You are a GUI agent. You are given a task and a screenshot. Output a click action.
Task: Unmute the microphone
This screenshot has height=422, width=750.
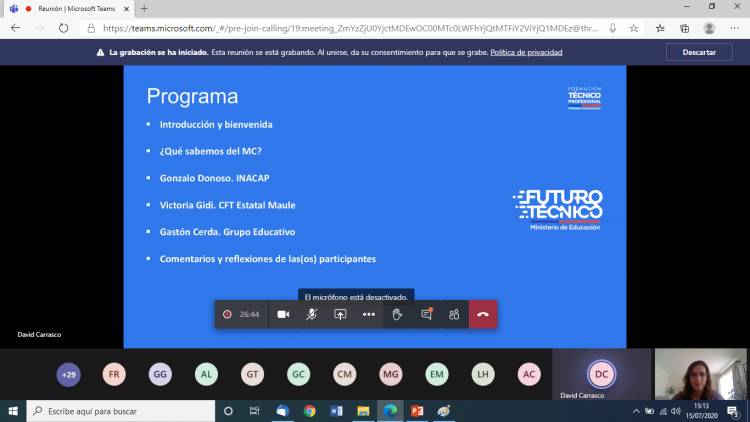click(312, 314)
